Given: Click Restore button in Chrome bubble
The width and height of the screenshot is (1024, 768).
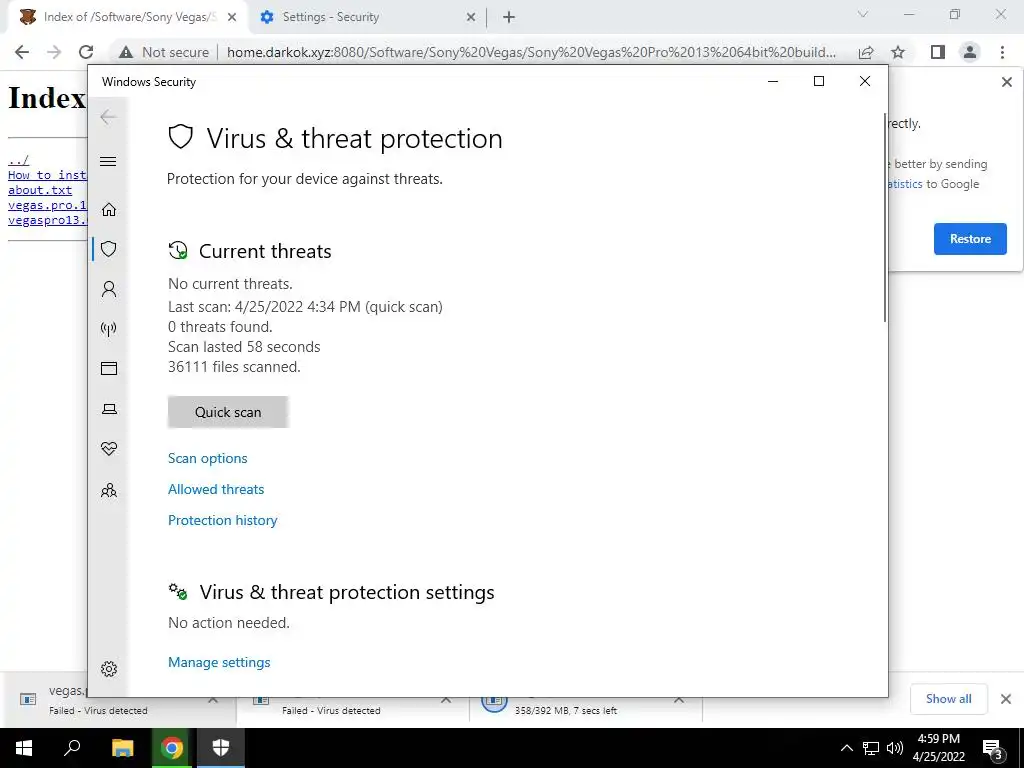Looking at the screenshot, I should [x=970, y=239].
